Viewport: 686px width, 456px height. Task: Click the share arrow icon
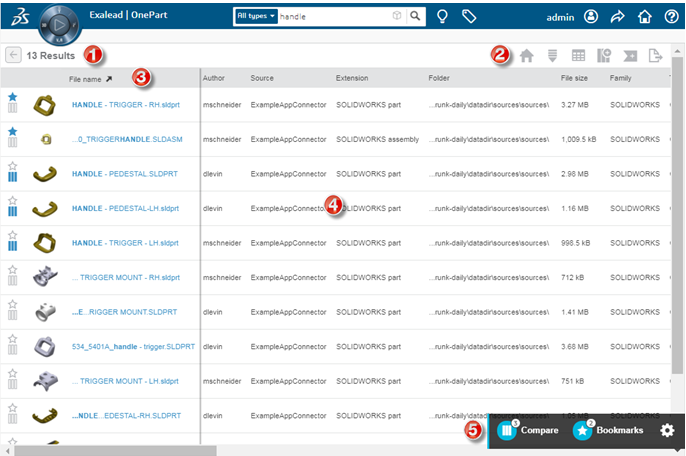pyautogui.click(x=617, y=17)
